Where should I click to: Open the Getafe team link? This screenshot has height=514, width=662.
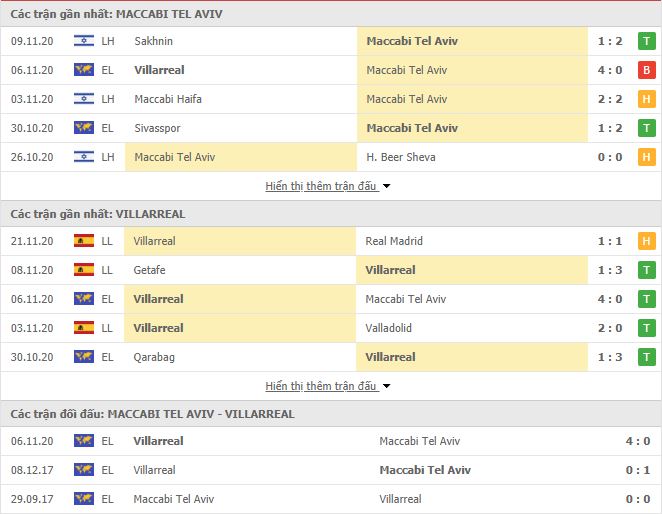pos(149,270)
